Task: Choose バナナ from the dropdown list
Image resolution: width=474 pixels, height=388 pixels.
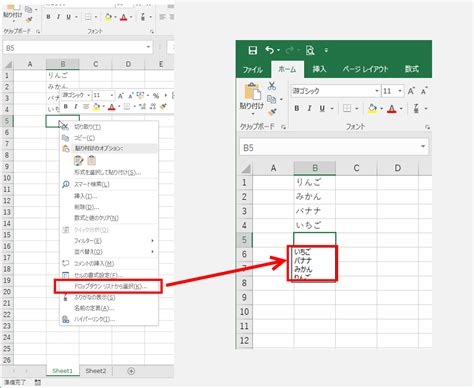Action: pyautogui.click(x=303, y=260)
